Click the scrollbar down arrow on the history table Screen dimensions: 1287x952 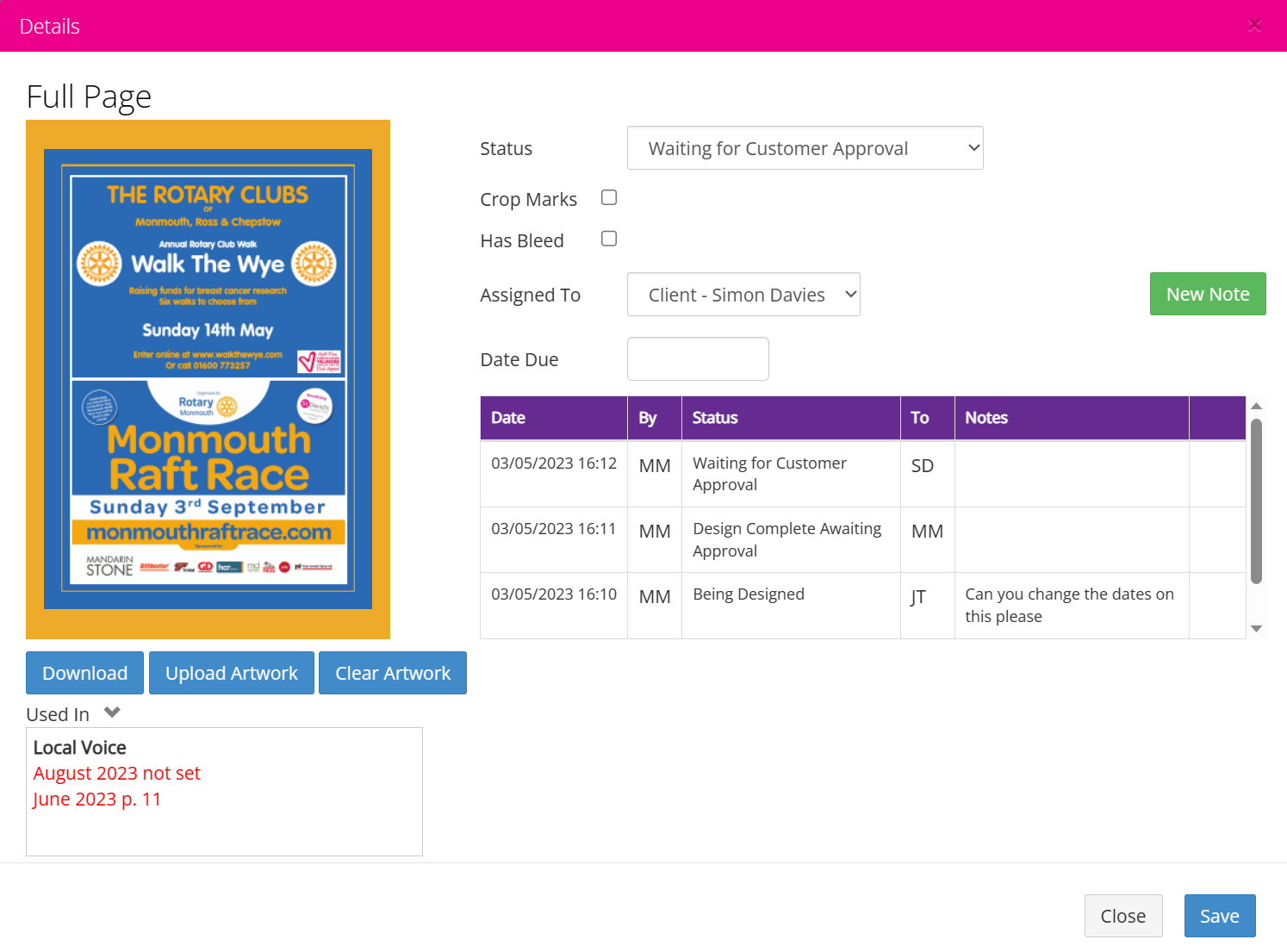coord(1256,628)
